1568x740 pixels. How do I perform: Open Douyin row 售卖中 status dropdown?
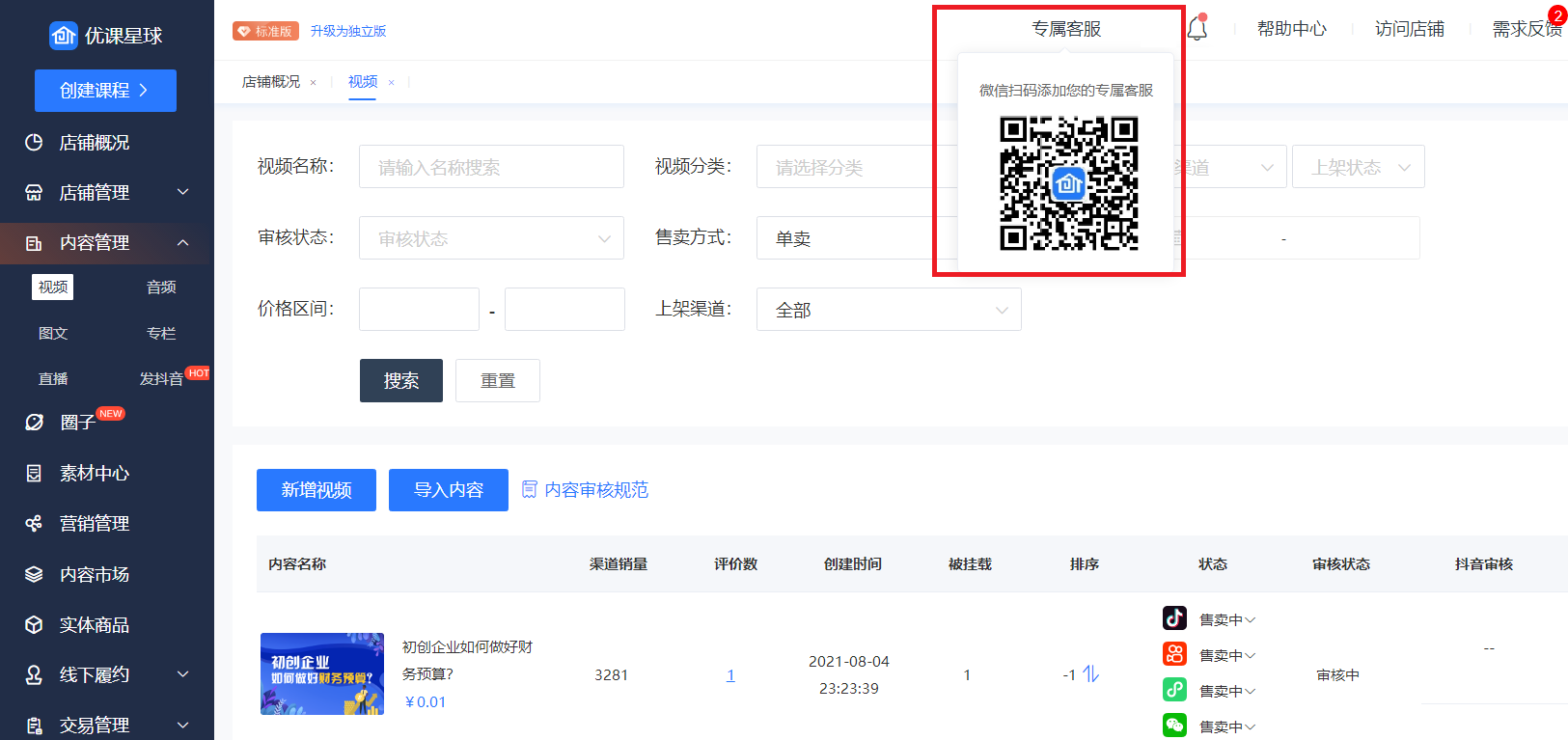[x=1227, y=619]
